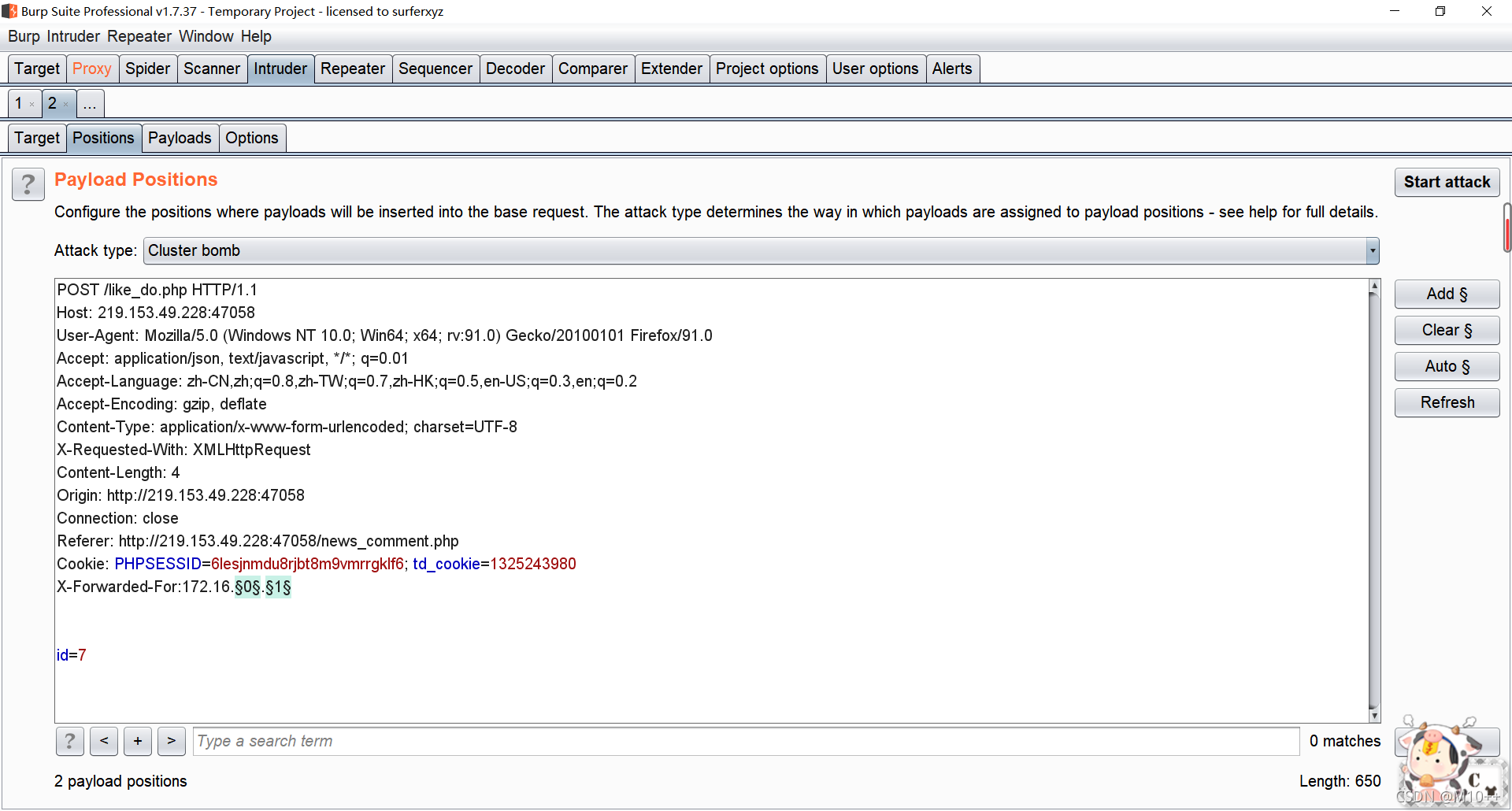This screenshot has width=1512, height=811.
Task: Switch to Extender tab
Action: tap(672, 69)
